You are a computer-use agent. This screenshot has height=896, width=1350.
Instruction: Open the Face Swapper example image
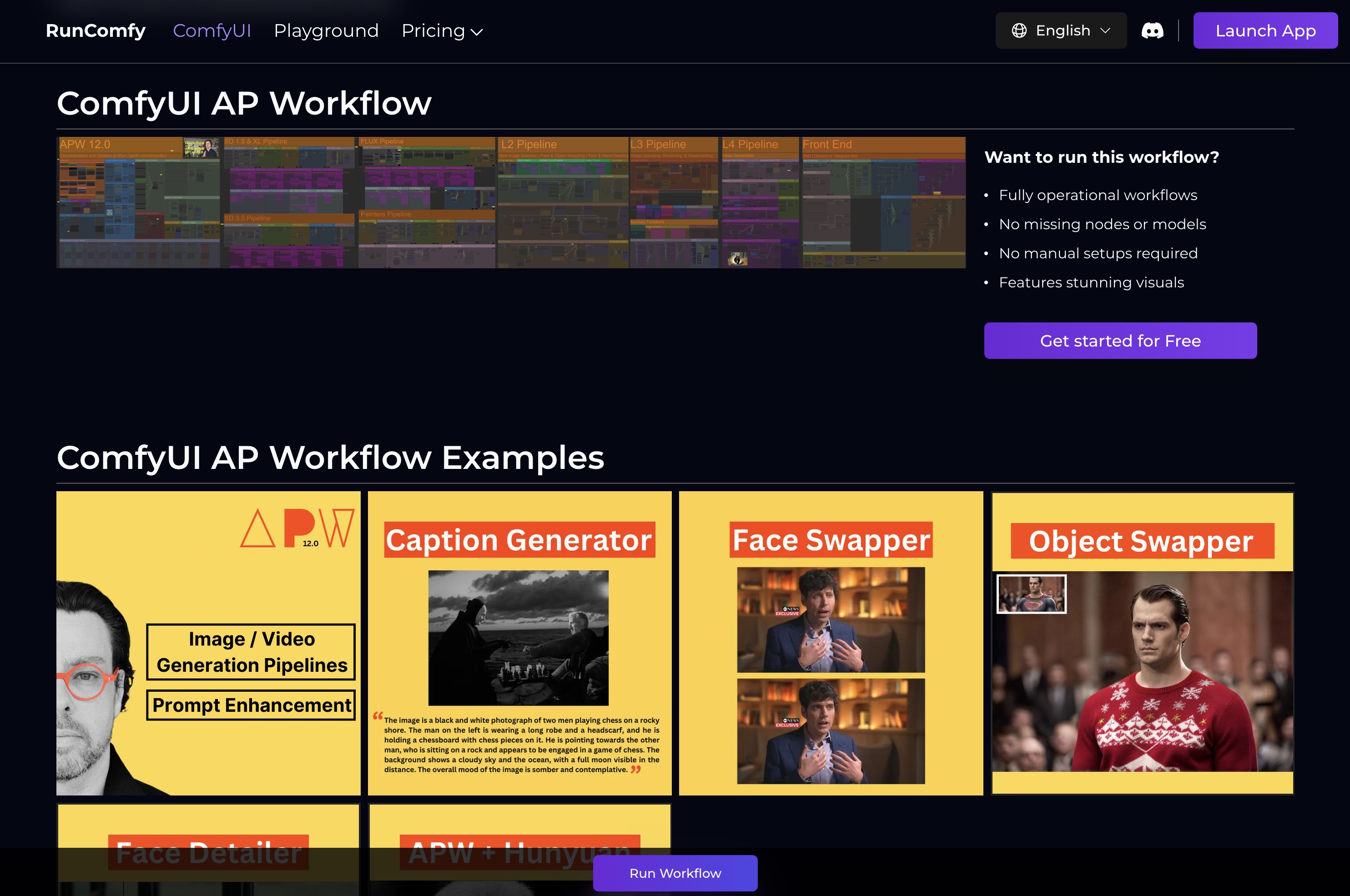pos(831,643)
